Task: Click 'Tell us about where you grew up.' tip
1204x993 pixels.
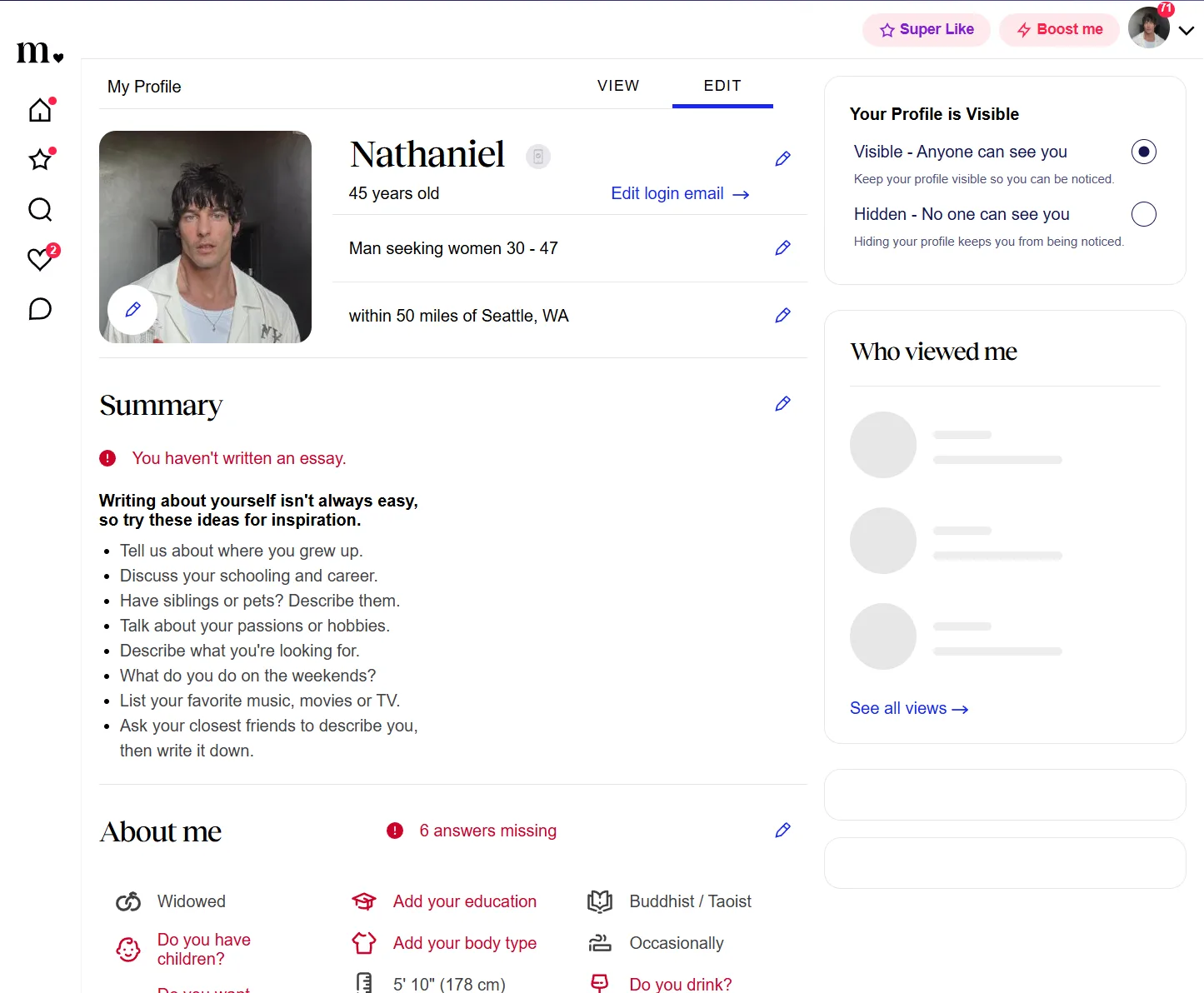Action: 242,551
